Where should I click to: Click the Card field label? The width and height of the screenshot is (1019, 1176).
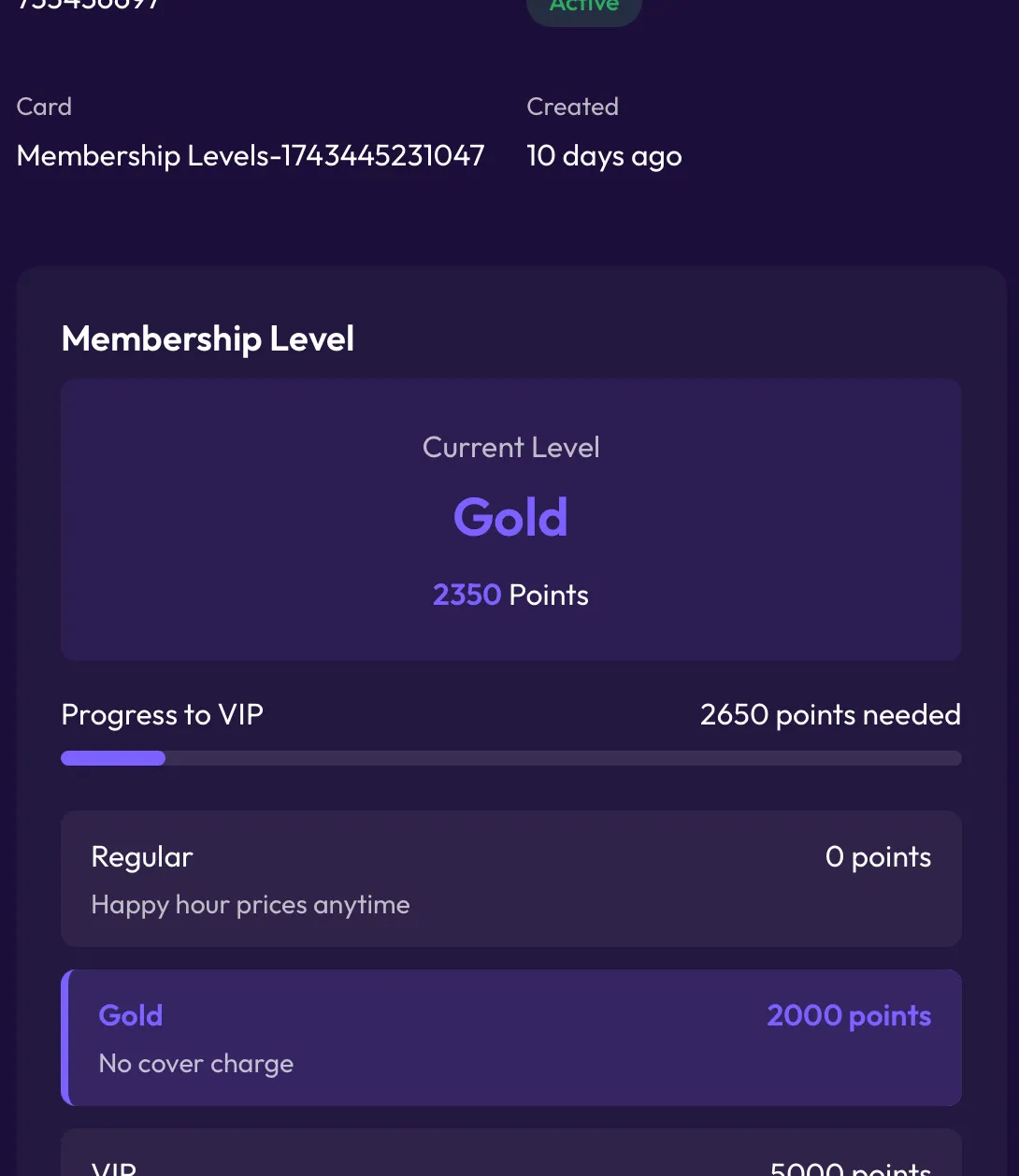coord(44,107)
